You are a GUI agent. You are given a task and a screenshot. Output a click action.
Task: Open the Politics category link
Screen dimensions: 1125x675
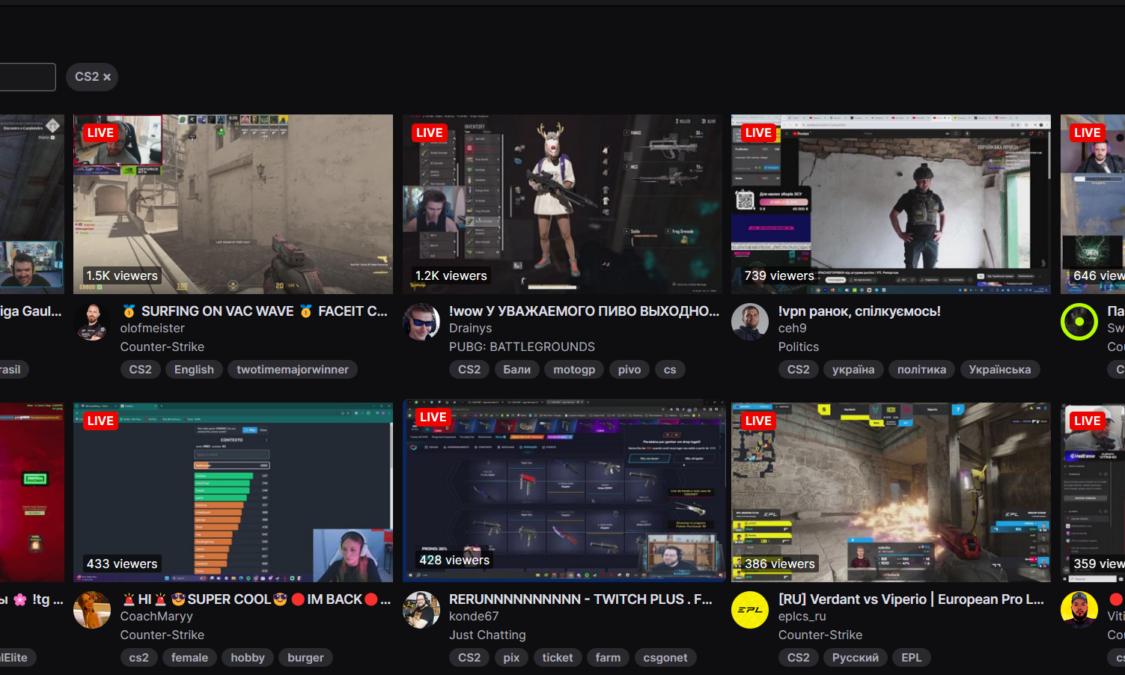coord(799,347)
